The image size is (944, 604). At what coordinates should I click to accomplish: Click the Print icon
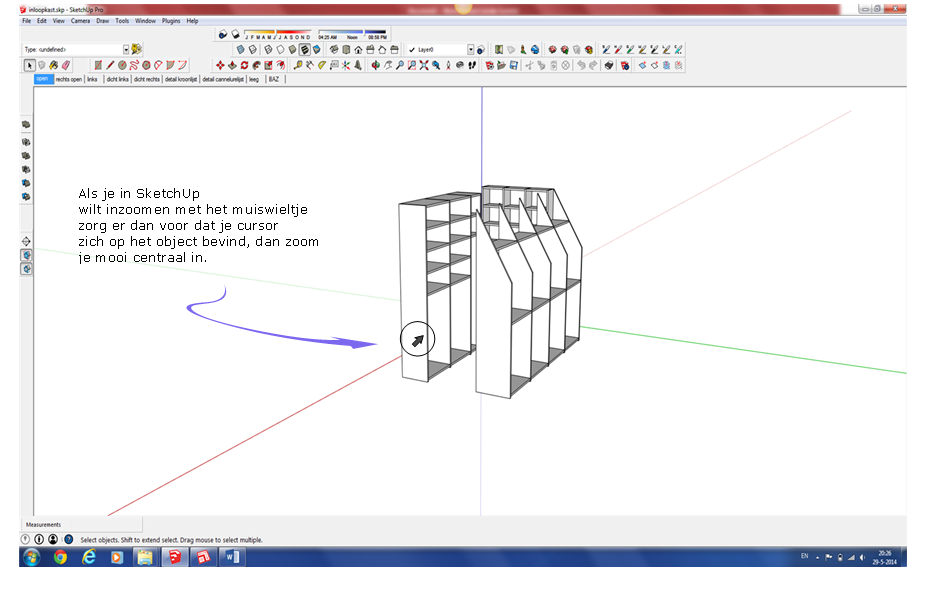[609, 65]
